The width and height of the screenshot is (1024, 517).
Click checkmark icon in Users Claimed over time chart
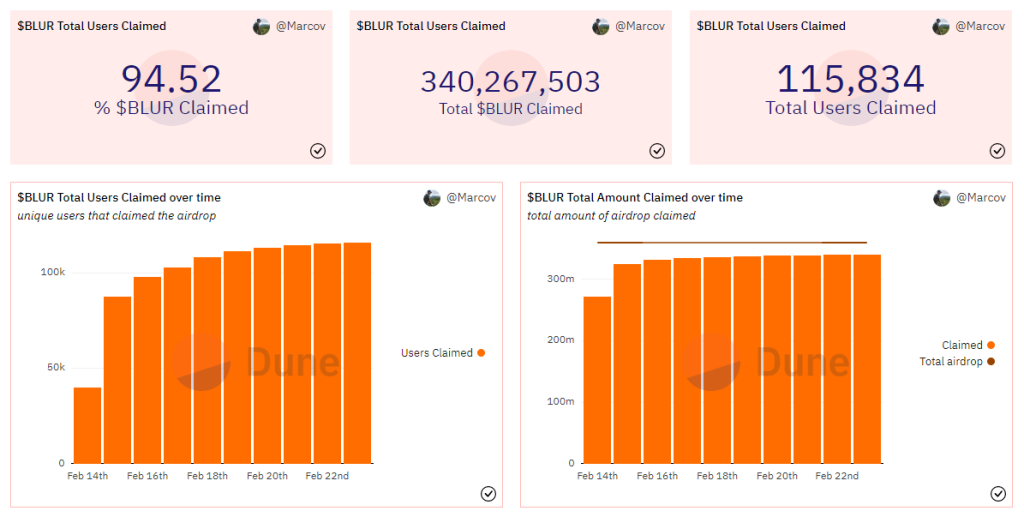pos(488,494)
